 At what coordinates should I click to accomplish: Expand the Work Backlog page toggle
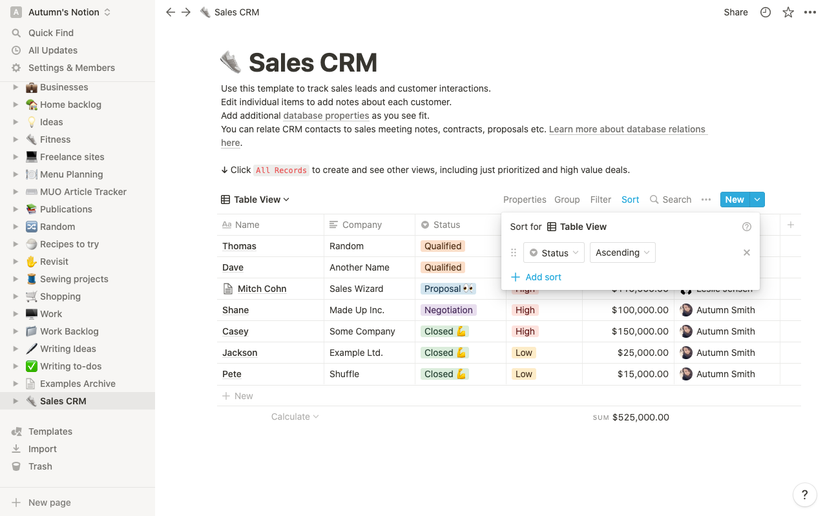tap(15, 331)
